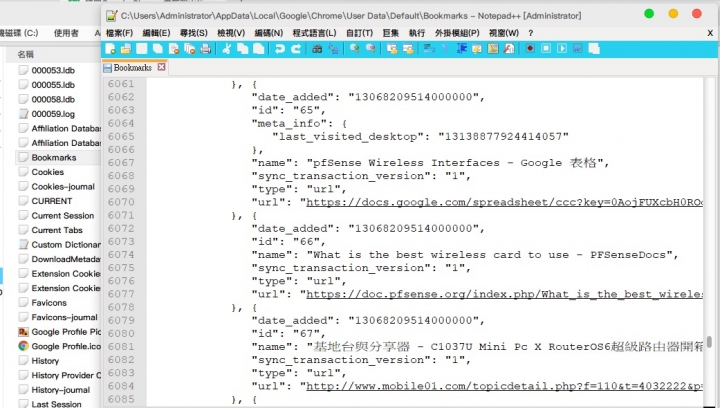Open the www.mobile01.com URL link
The height and width of the screenshot is (408, 720).
[504, 386]
